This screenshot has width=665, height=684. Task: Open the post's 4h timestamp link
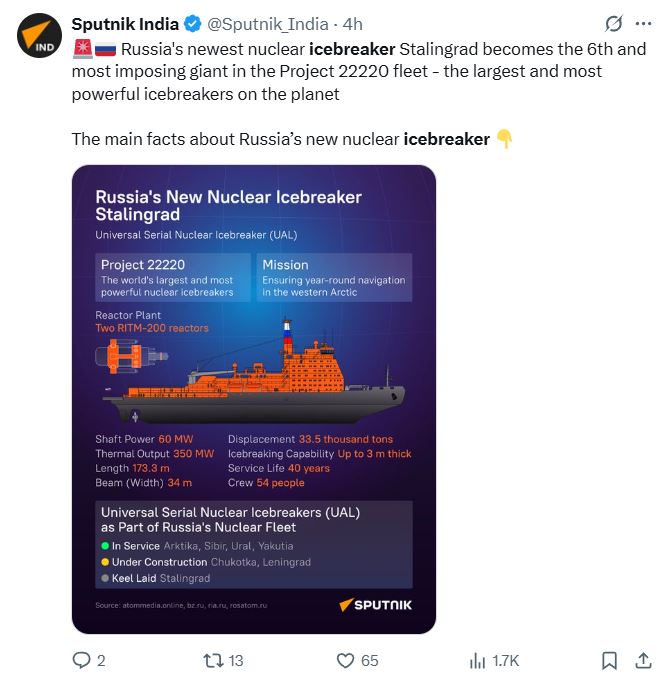(x=353, y=24)
